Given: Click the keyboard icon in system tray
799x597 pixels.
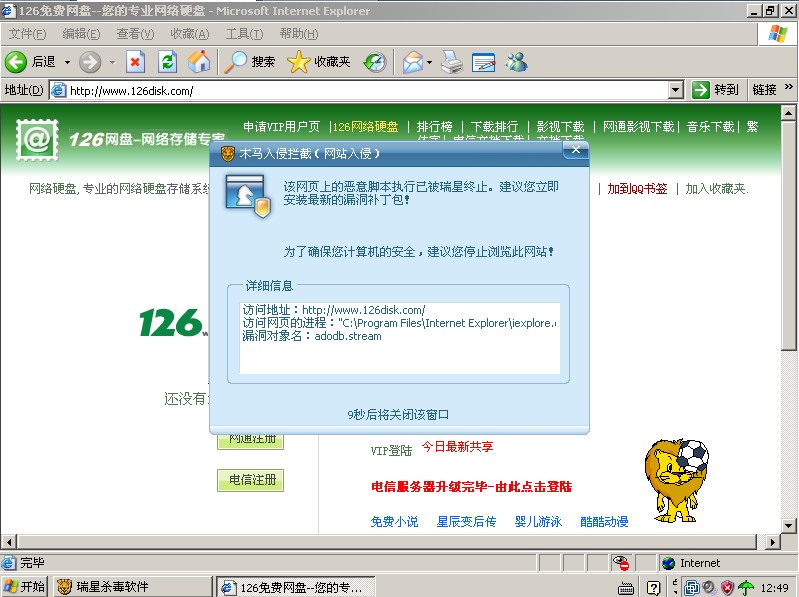Looking at the screenshot, I should point(626,588).
